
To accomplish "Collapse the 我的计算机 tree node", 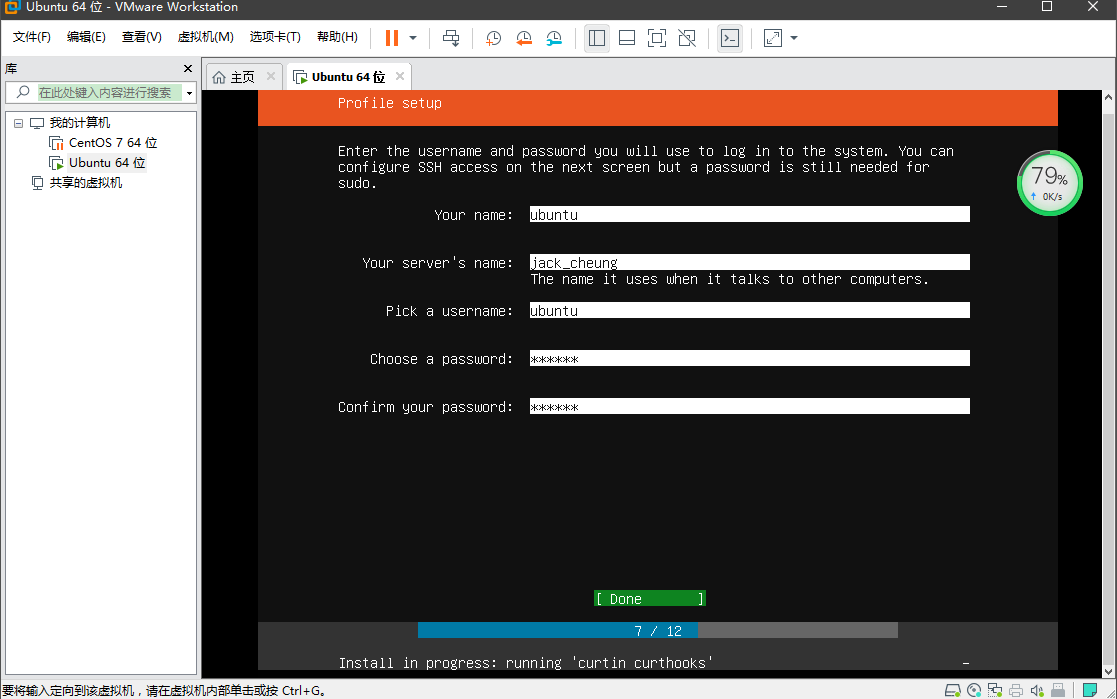I will 19,123.
